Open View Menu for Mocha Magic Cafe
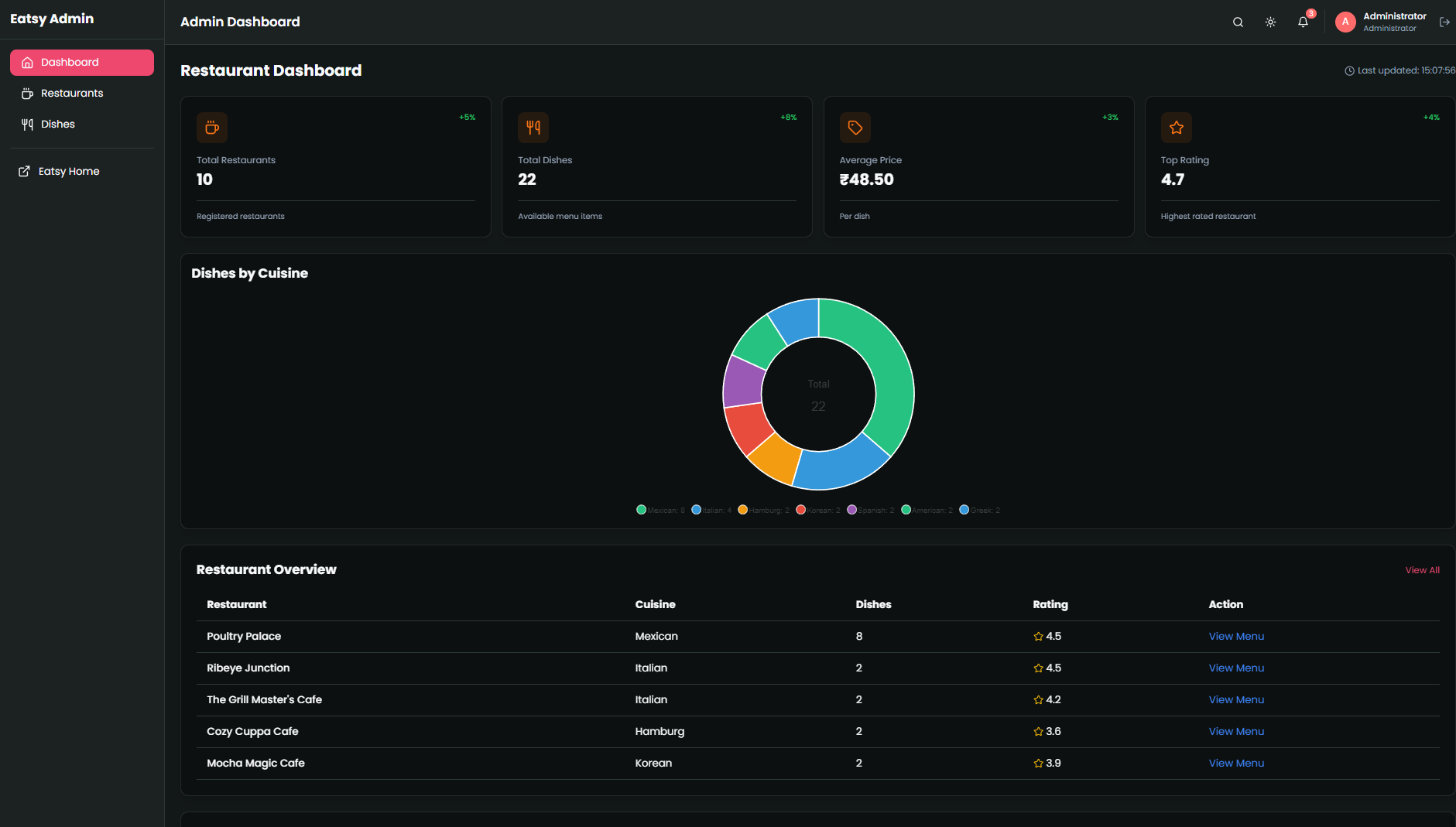The width and height of the screenshot is (1456, 827). click(1236, 764)
